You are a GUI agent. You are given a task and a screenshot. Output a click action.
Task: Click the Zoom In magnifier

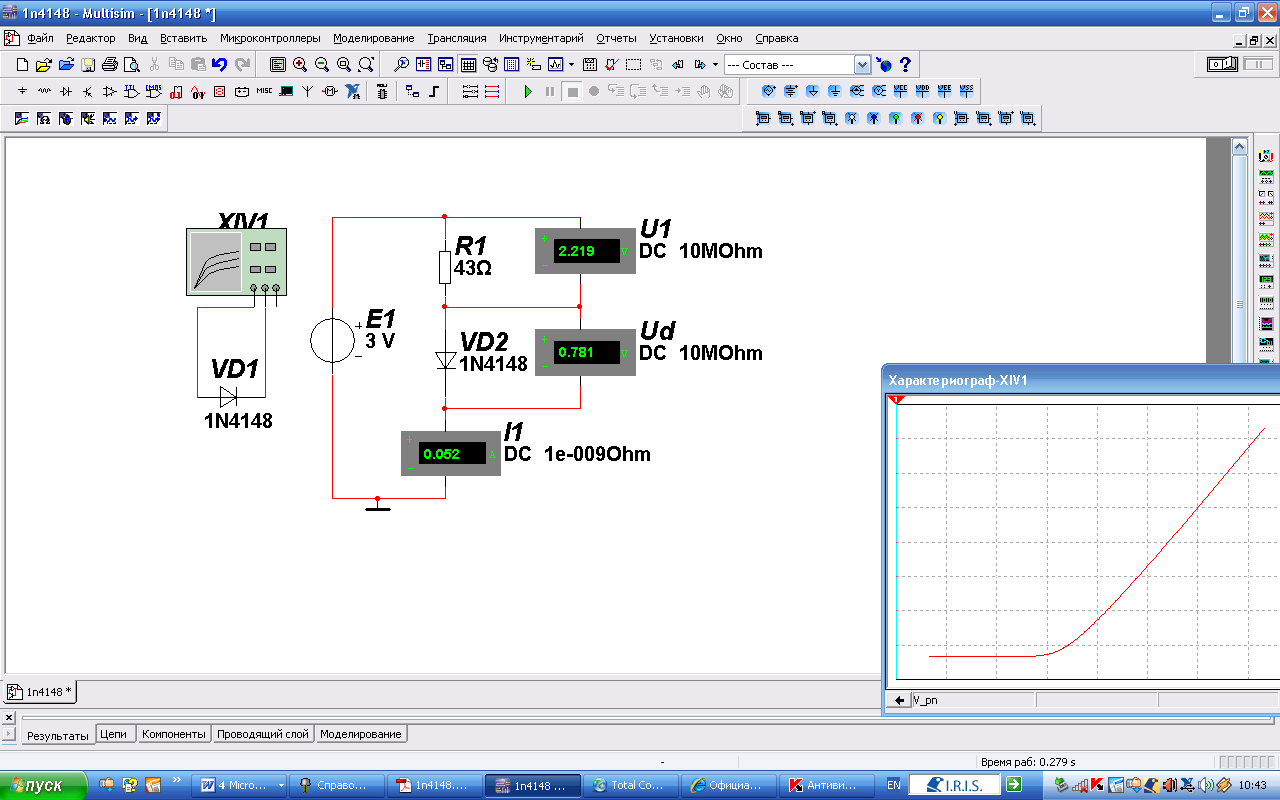click(x=300, y=64)
